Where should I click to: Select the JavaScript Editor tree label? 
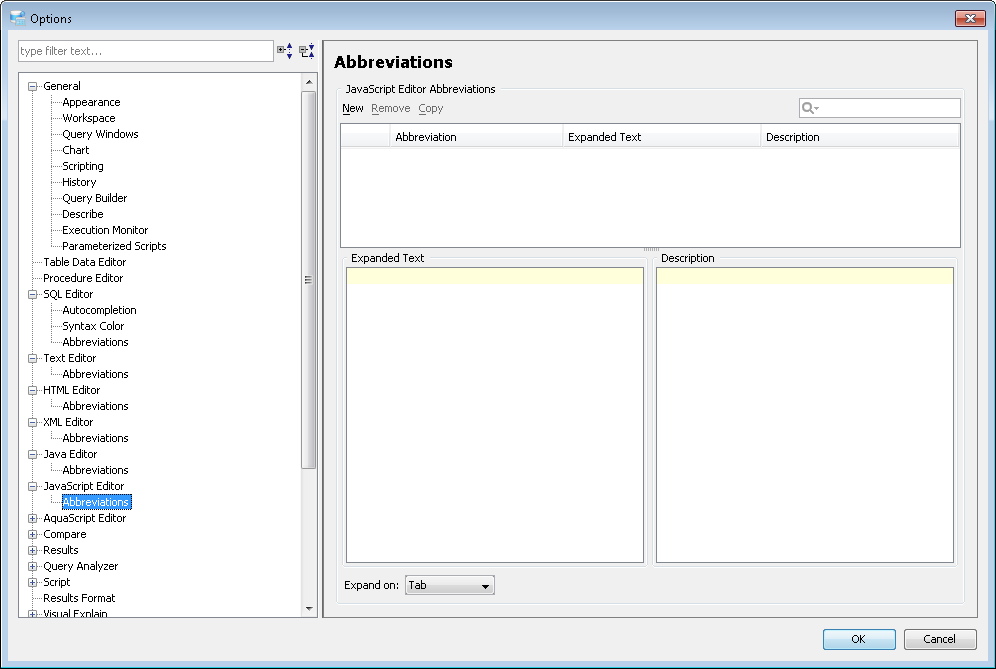pos(84,486)
